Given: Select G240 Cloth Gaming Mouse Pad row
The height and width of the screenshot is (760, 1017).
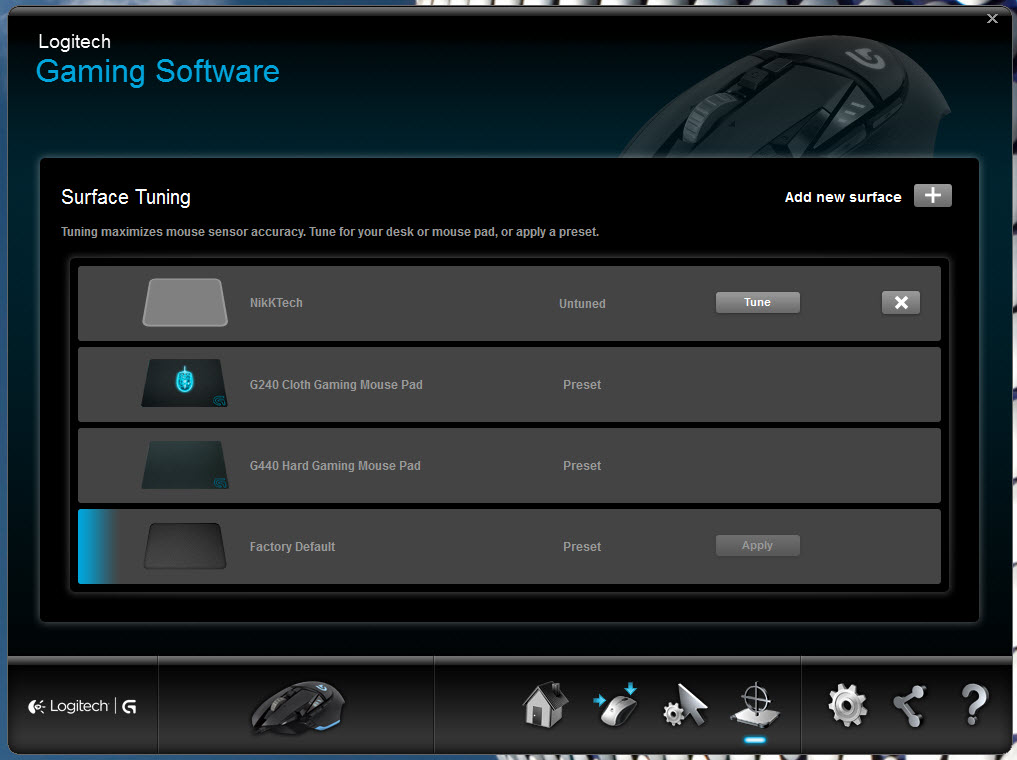Looking at the screenshot, I should click(x=509, y=385).
